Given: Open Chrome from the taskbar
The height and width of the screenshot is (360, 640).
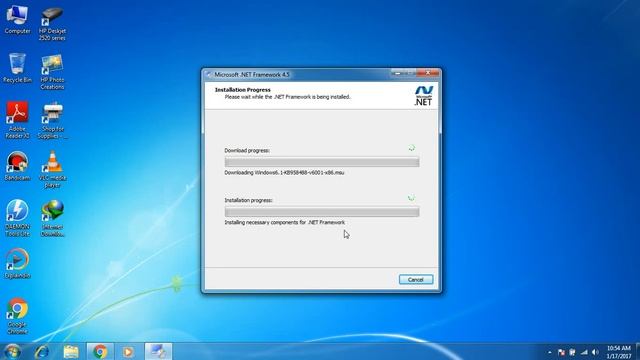Looking at the screenshot, I should point(100,351).
